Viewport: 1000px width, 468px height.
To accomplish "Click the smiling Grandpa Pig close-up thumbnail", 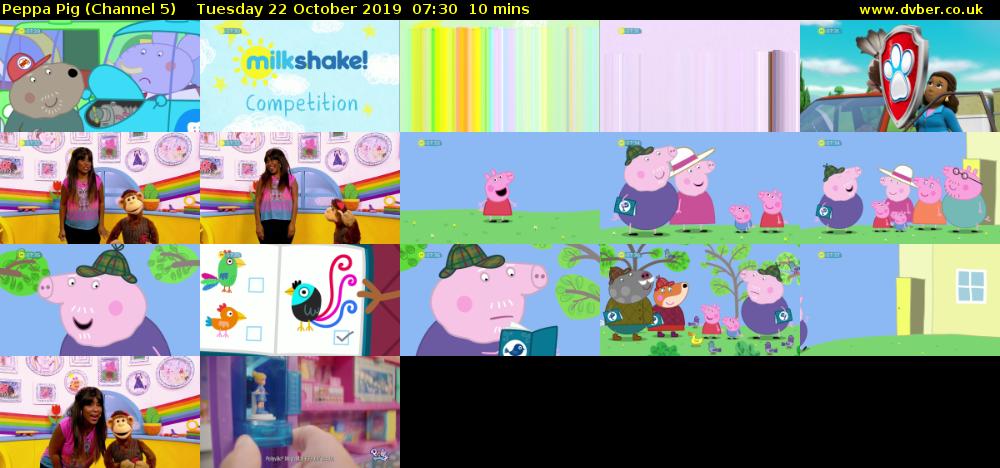I will 100,300.
